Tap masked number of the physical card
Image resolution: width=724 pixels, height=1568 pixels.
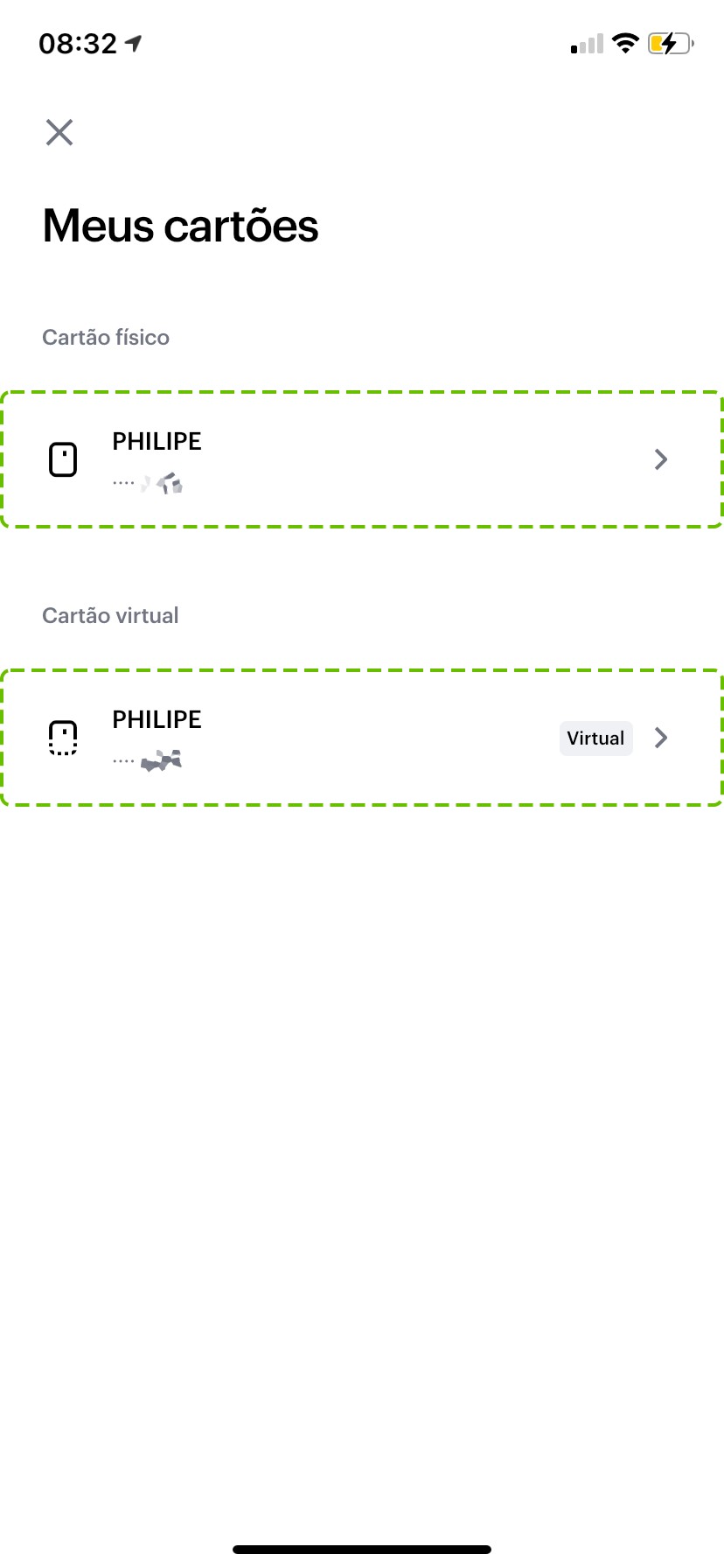coord(149,483)
